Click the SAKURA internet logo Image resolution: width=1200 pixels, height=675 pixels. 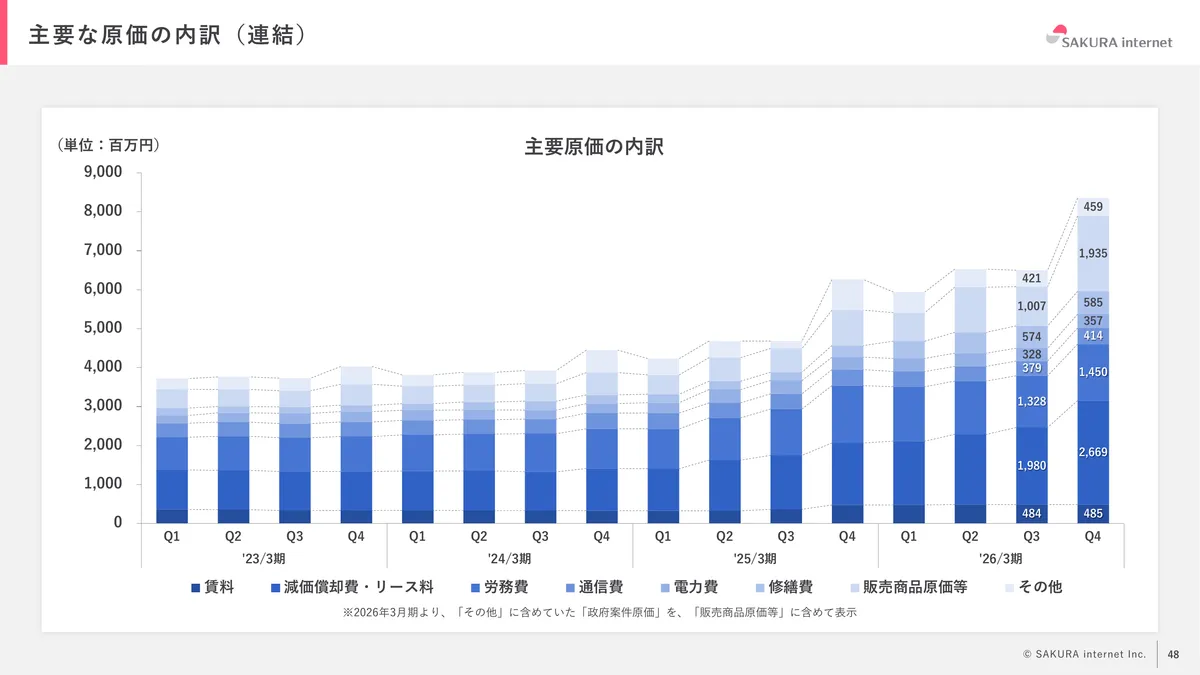coord(1108,36)
